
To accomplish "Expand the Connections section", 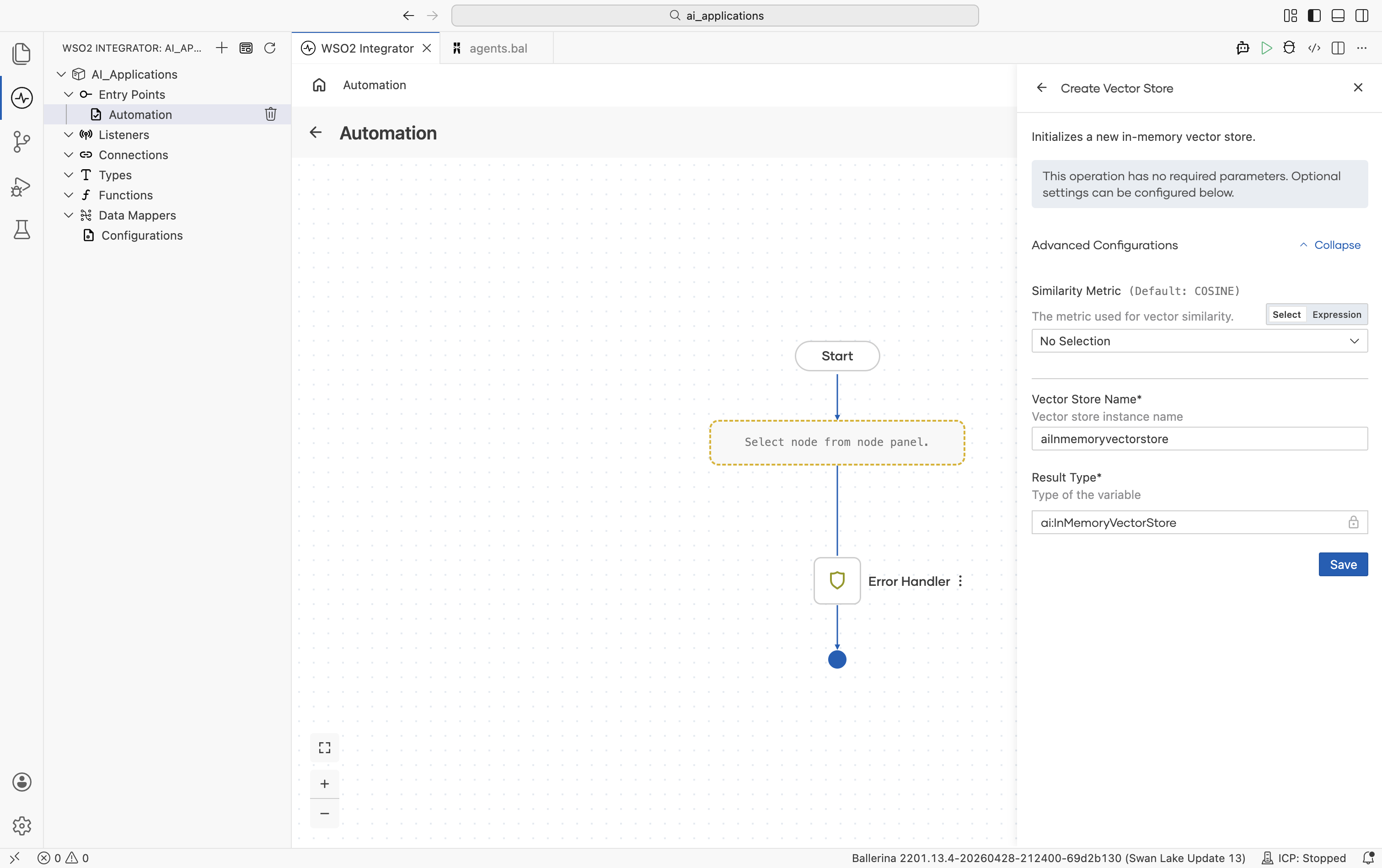I will coord(68,155).
